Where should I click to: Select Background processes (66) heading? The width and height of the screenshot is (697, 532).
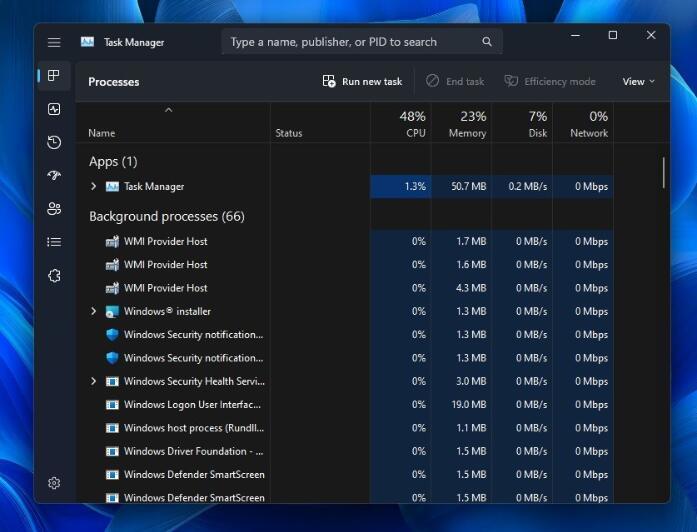[167, 216]
